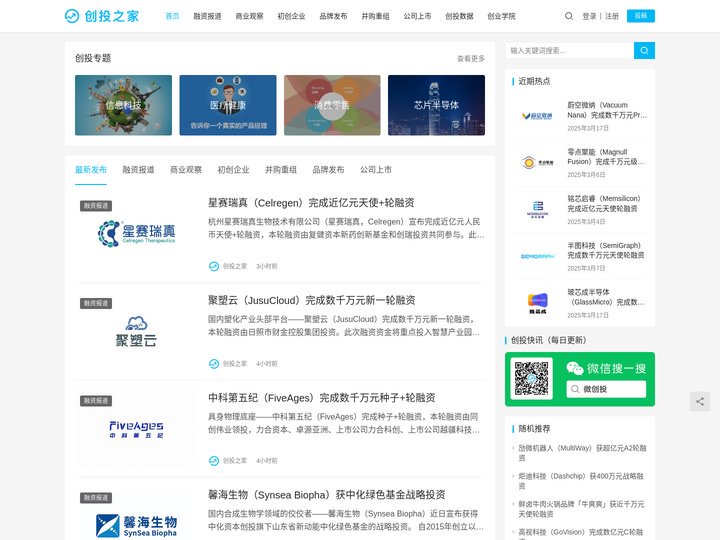This screenshot has width=720, height=540.
Task: Open 创业学院 in top navigation
Action: [x=501, y=16]
